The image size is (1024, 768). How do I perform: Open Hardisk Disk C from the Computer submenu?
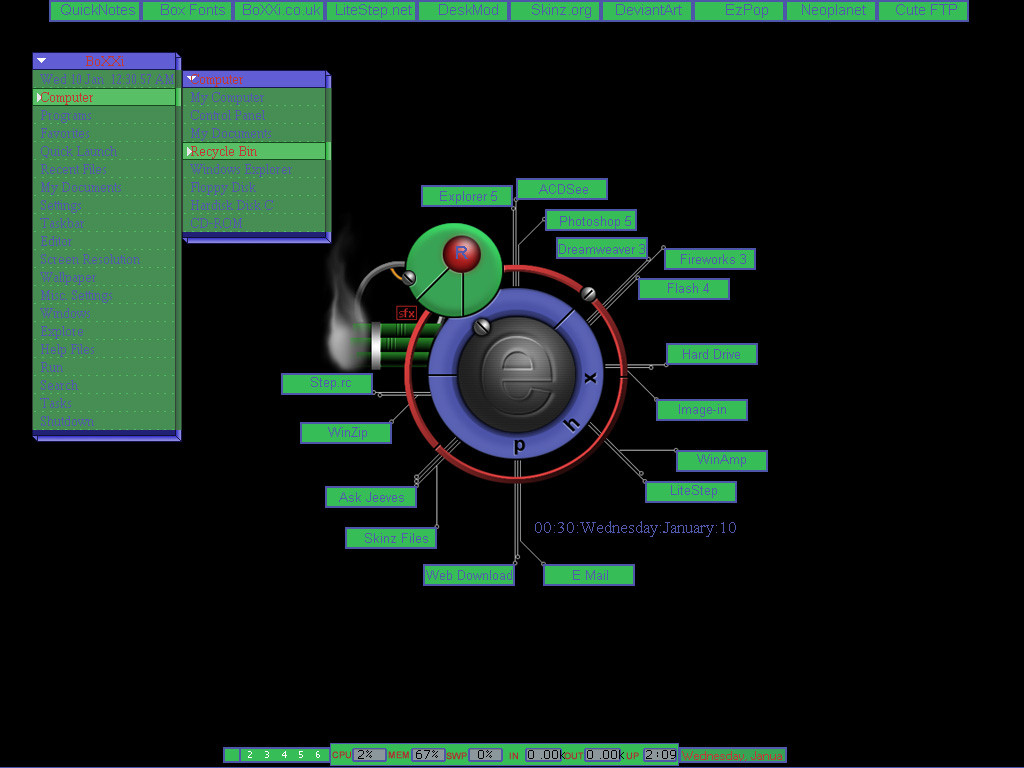point(254,206)
